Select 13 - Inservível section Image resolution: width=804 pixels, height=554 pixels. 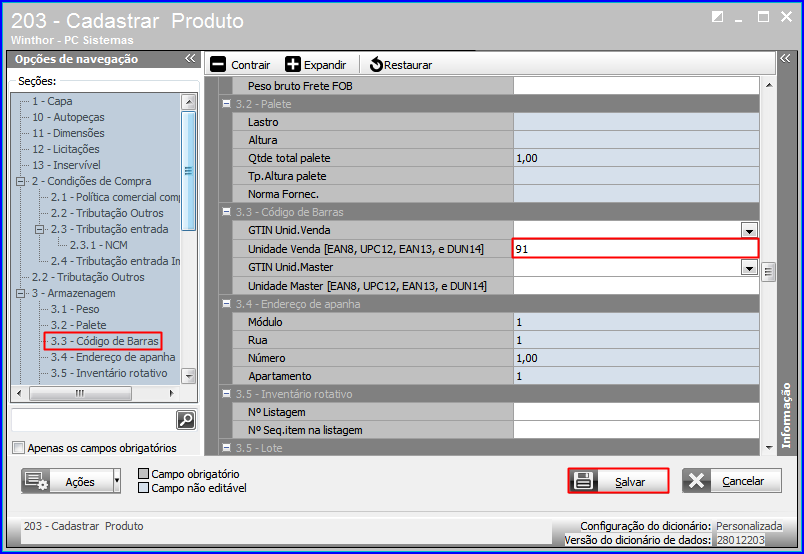[x=66, y=165]
